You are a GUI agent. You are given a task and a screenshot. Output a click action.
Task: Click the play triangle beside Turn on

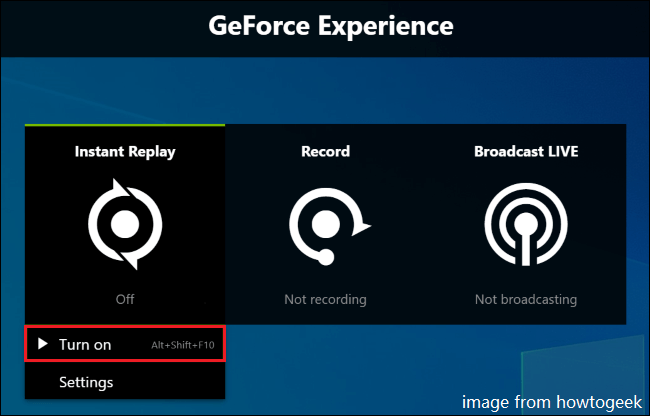pyautogui.click(x=43, y=343)
